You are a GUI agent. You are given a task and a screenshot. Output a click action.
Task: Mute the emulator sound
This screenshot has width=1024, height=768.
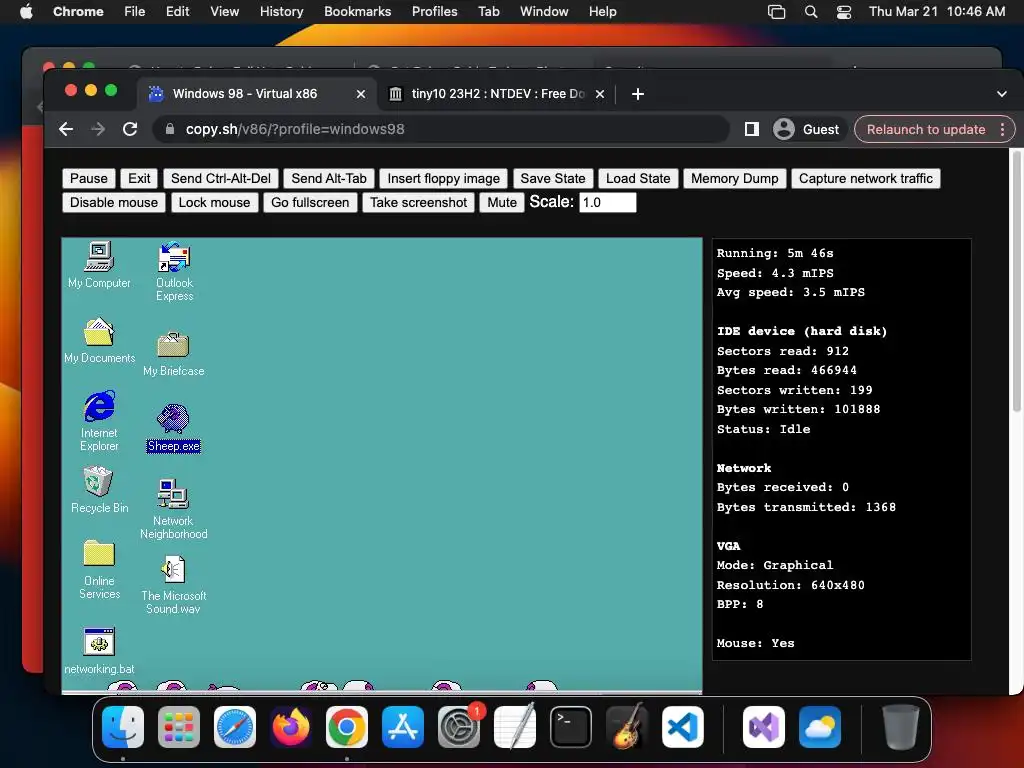coord(502,202)
